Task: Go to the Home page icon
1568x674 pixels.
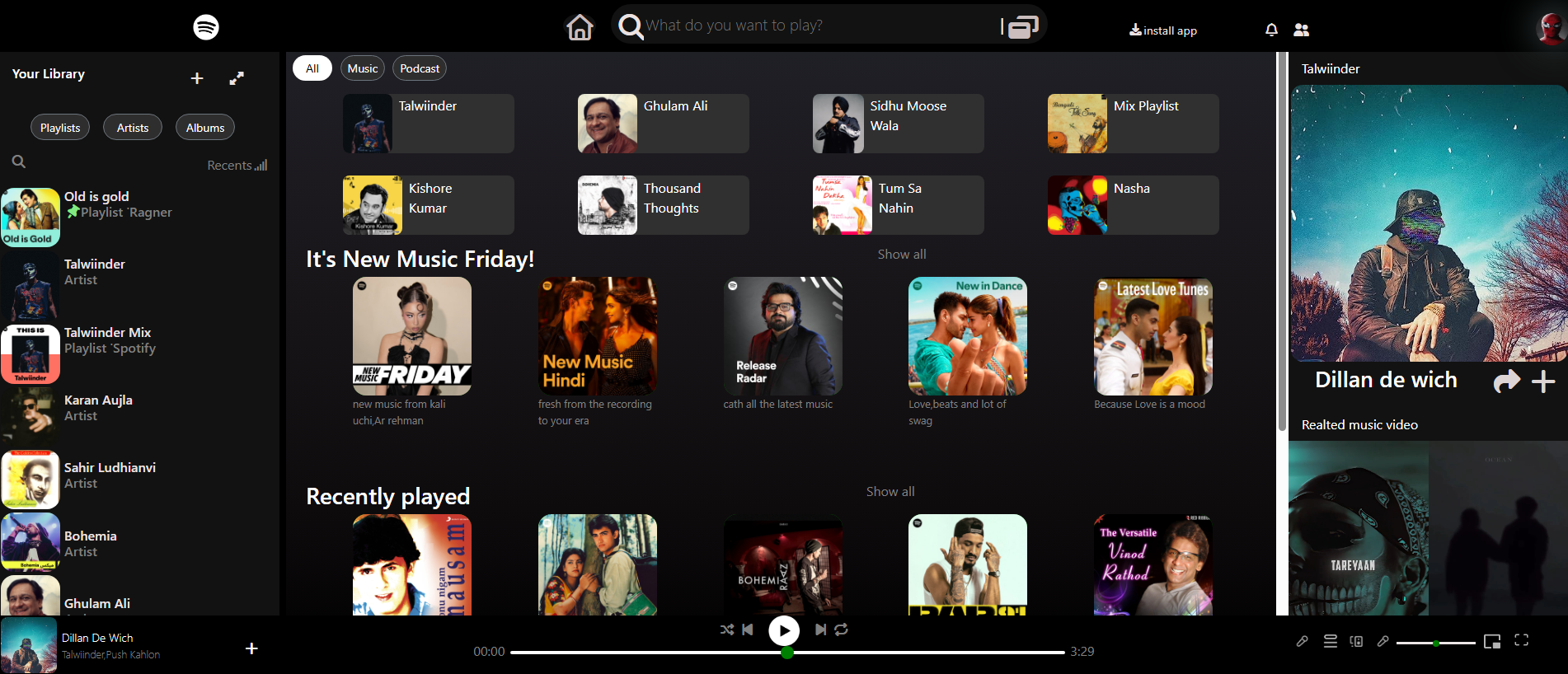Action: (x=580, y=27)
